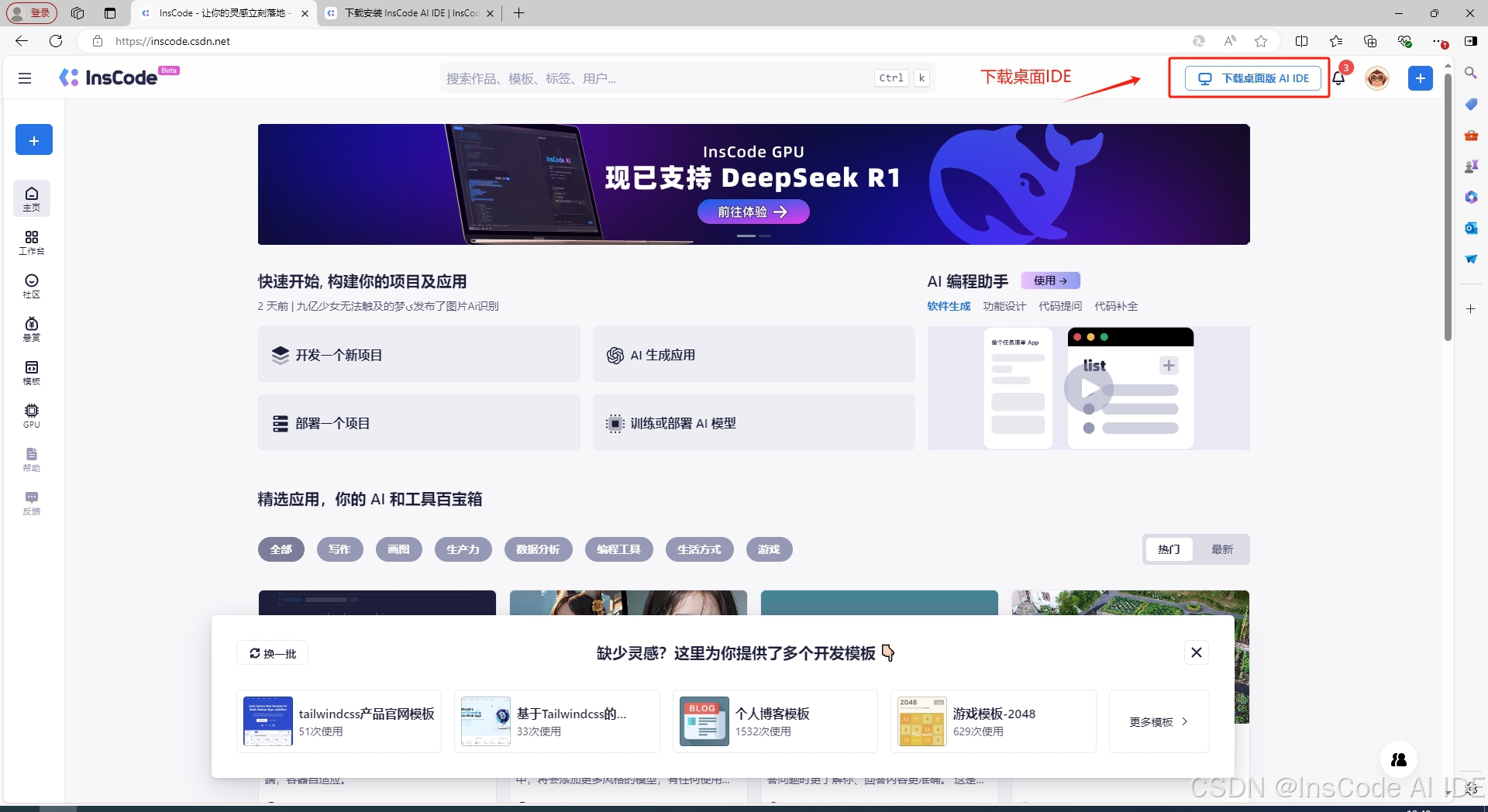
Task: Play the AI assistant demo video
Action: 1088,388
